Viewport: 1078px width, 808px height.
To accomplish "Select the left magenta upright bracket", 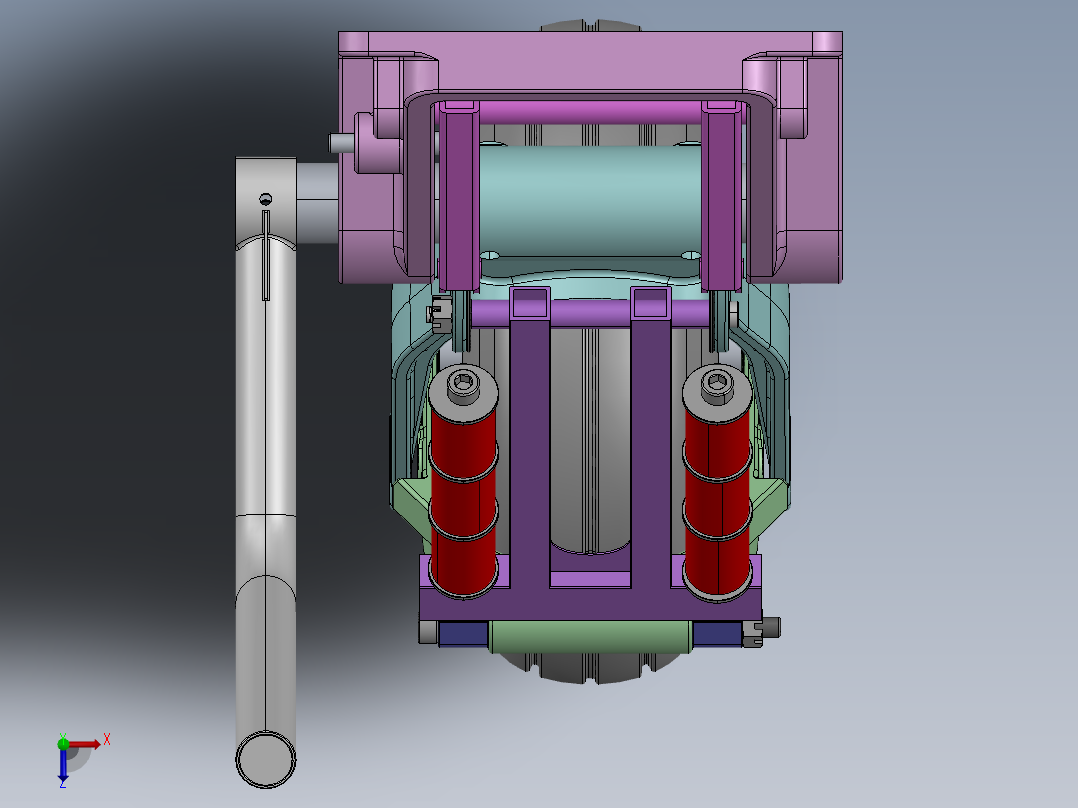I will (459, 196).
